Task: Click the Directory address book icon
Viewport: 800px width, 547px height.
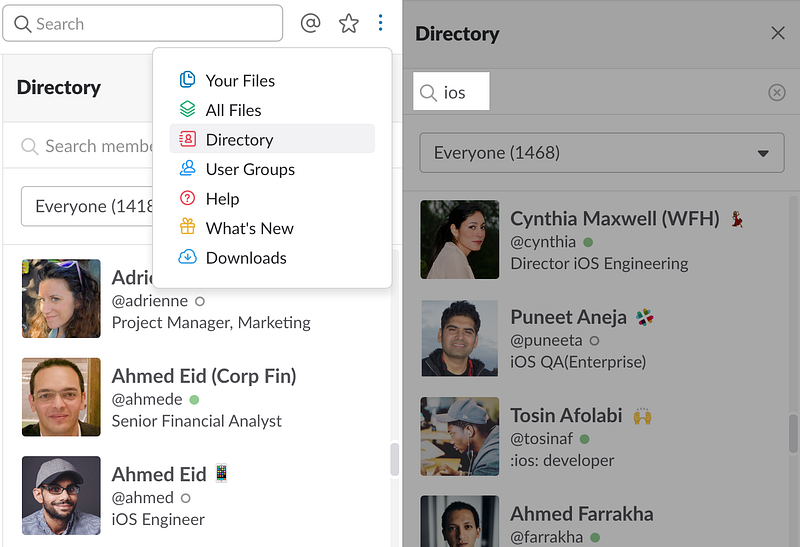Action: pyautogui.click(x=187, y=139)
